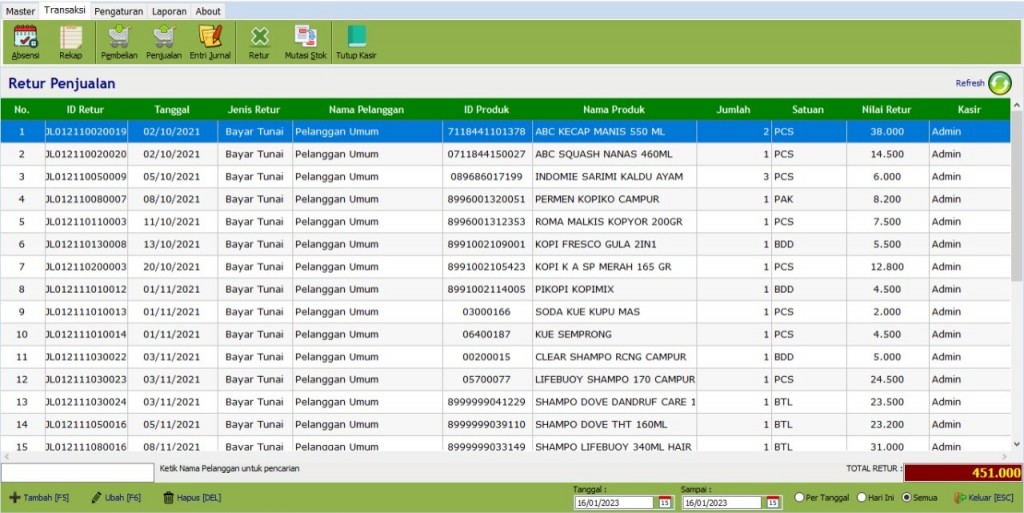
Task: Select row INDOMIE SARIMI KALDU AYAM
Action: 505,177
